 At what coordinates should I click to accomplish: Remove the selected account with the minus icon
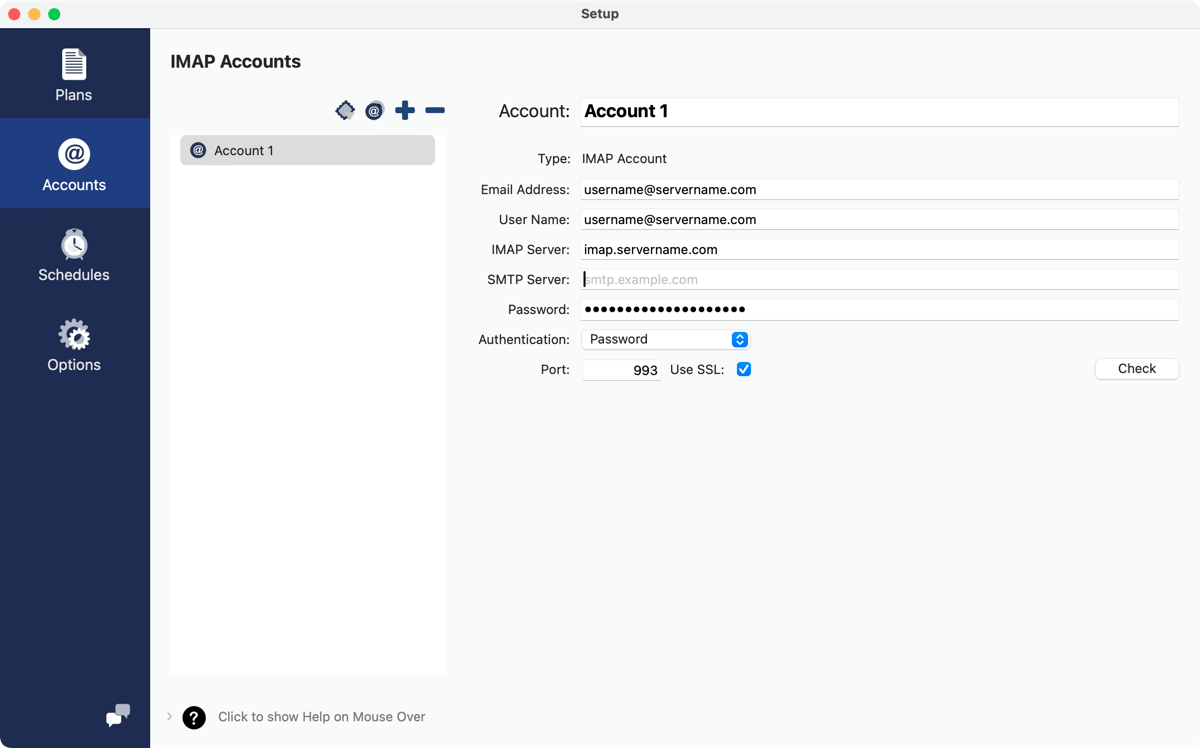434,110
